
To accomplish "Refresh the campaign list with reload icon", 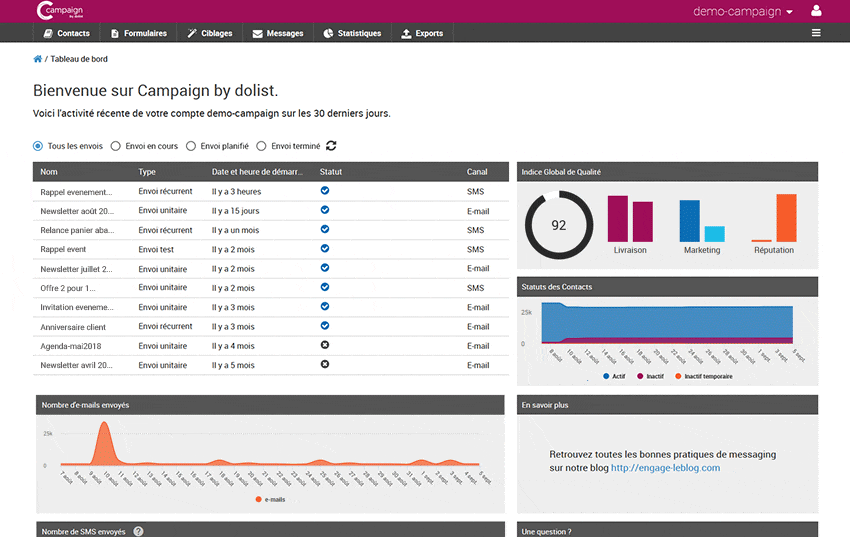I will click(x=331, y=146).
